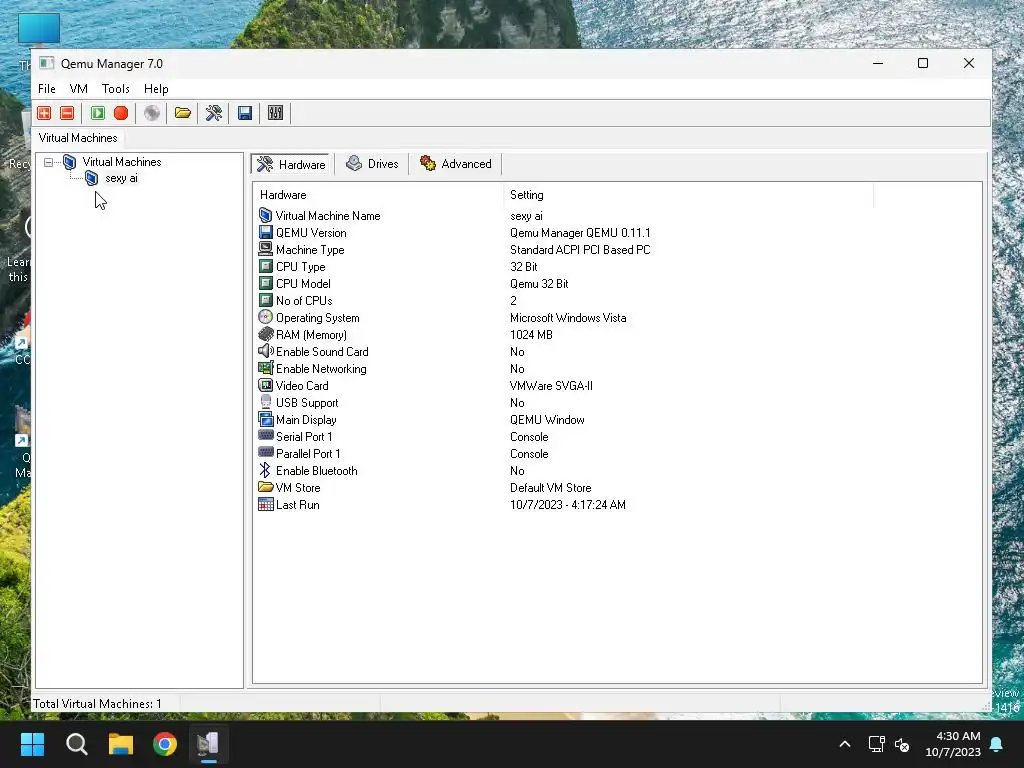
Task: Click the red plus new VM icon
Action: 44,113
